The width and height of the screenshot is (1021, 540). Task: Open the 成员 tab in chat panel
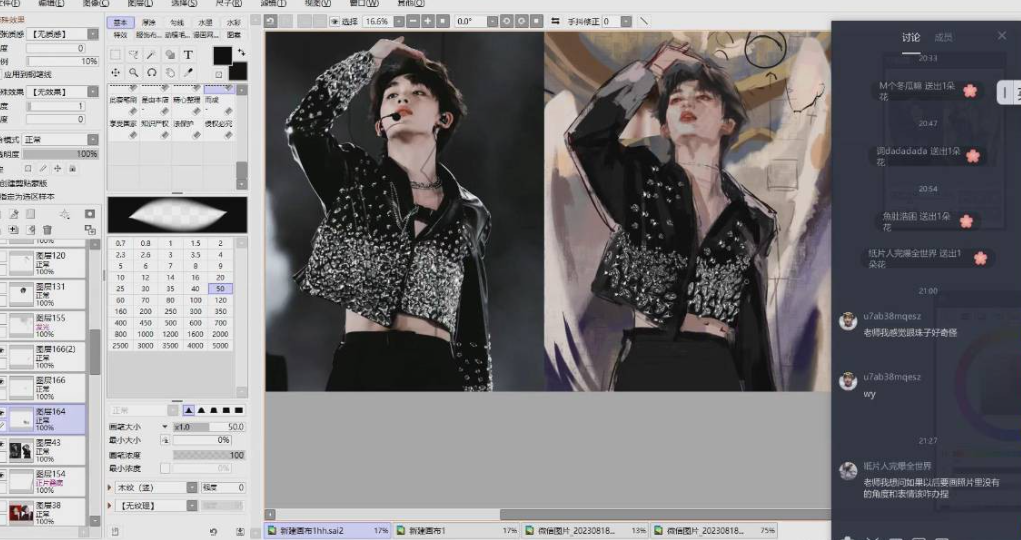point(943,38)
